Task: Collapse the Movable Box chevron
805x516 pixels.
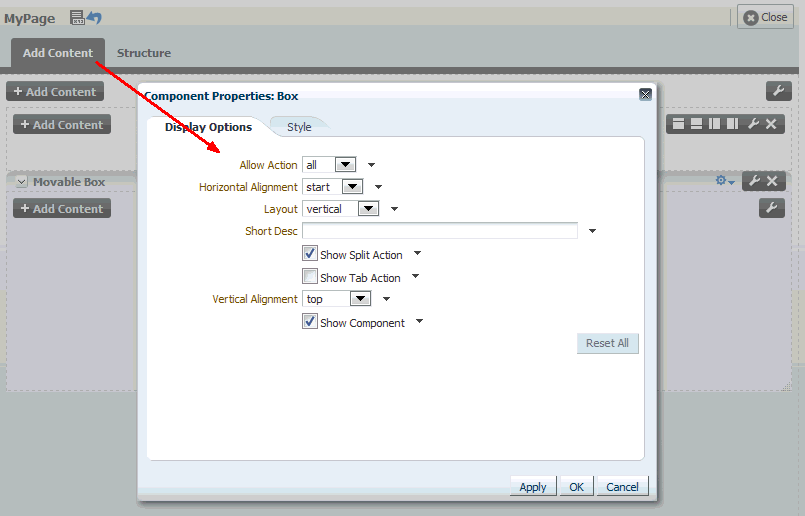Action: pyautogui.click(x=21, y=182)
